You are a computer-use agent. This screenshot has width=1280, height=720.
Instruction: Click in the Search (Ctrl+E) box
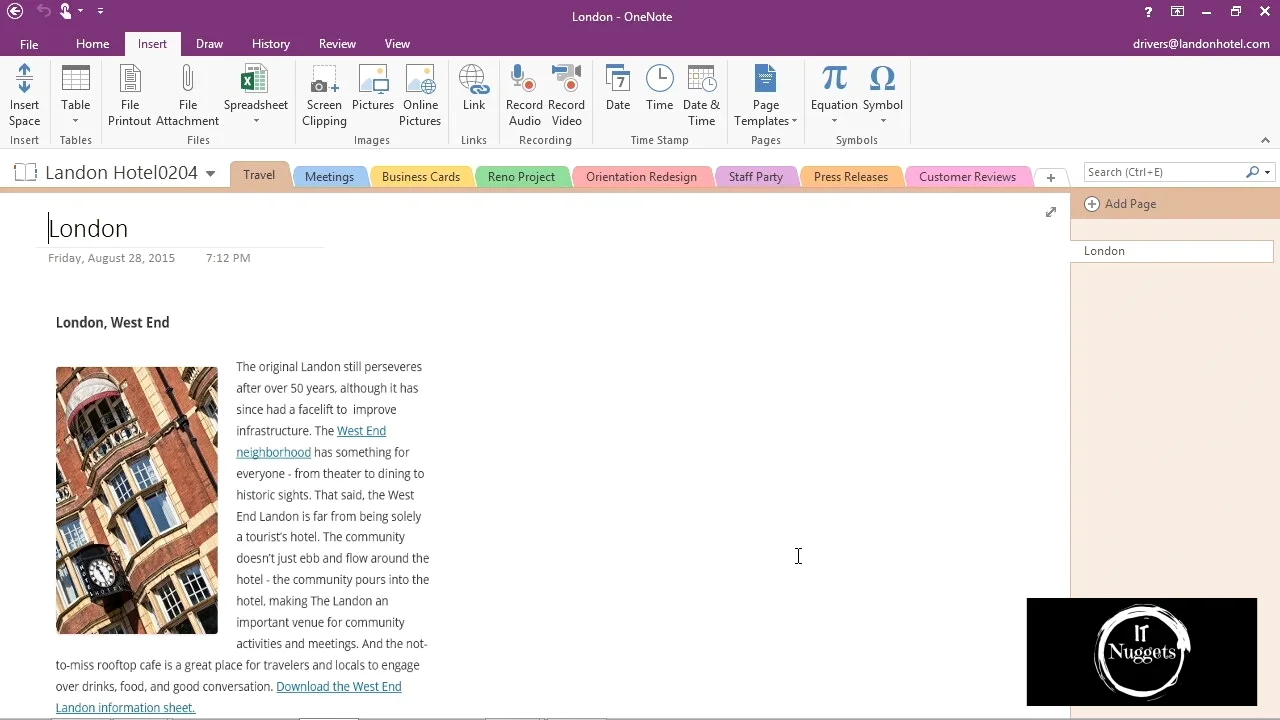tap(1164, 173)
